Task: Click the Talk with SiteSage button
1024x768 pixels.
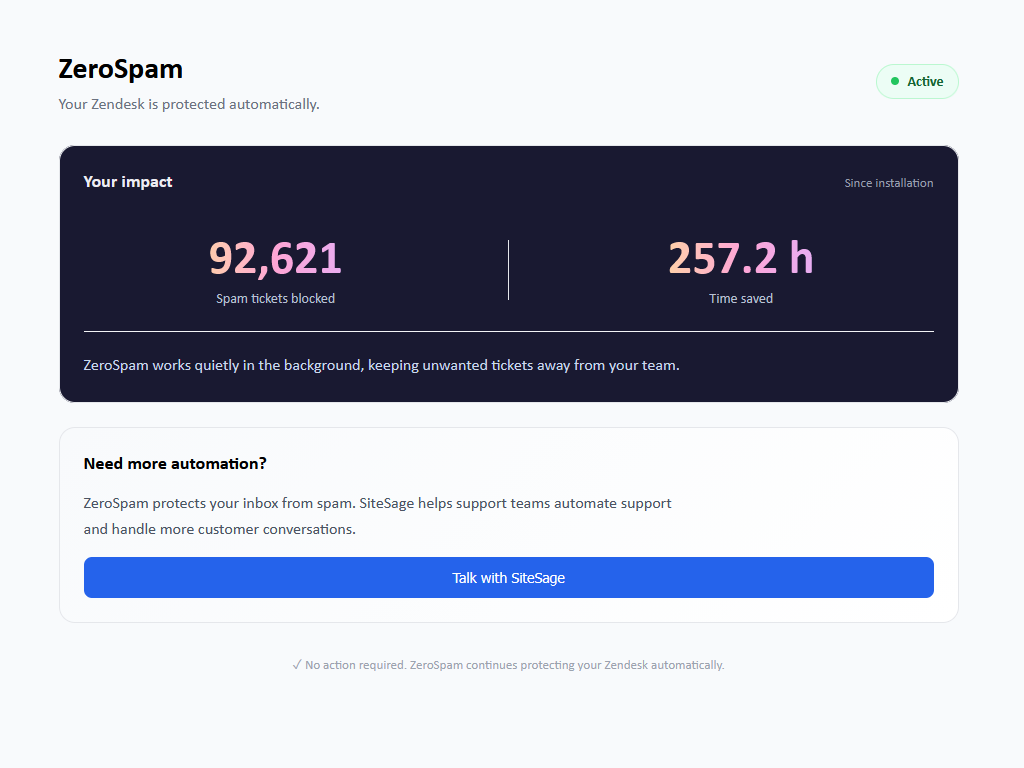Action: 508,577
